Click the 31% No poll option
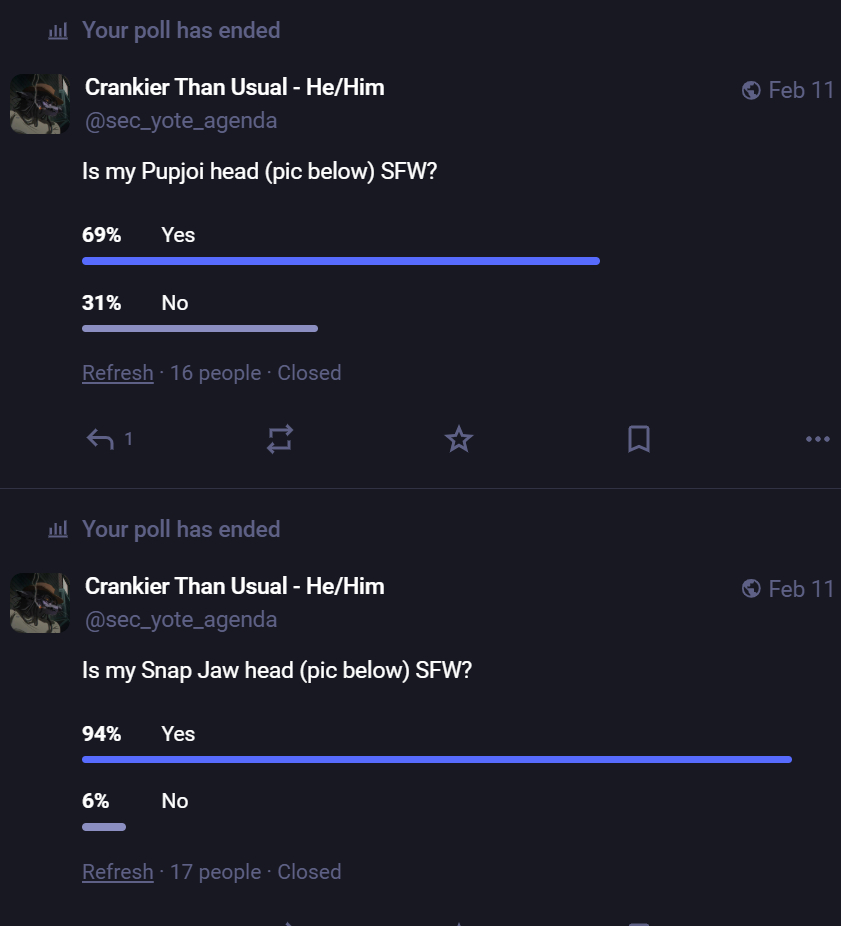The height and width of the screenshot is (926, 841). click(174, 303)
